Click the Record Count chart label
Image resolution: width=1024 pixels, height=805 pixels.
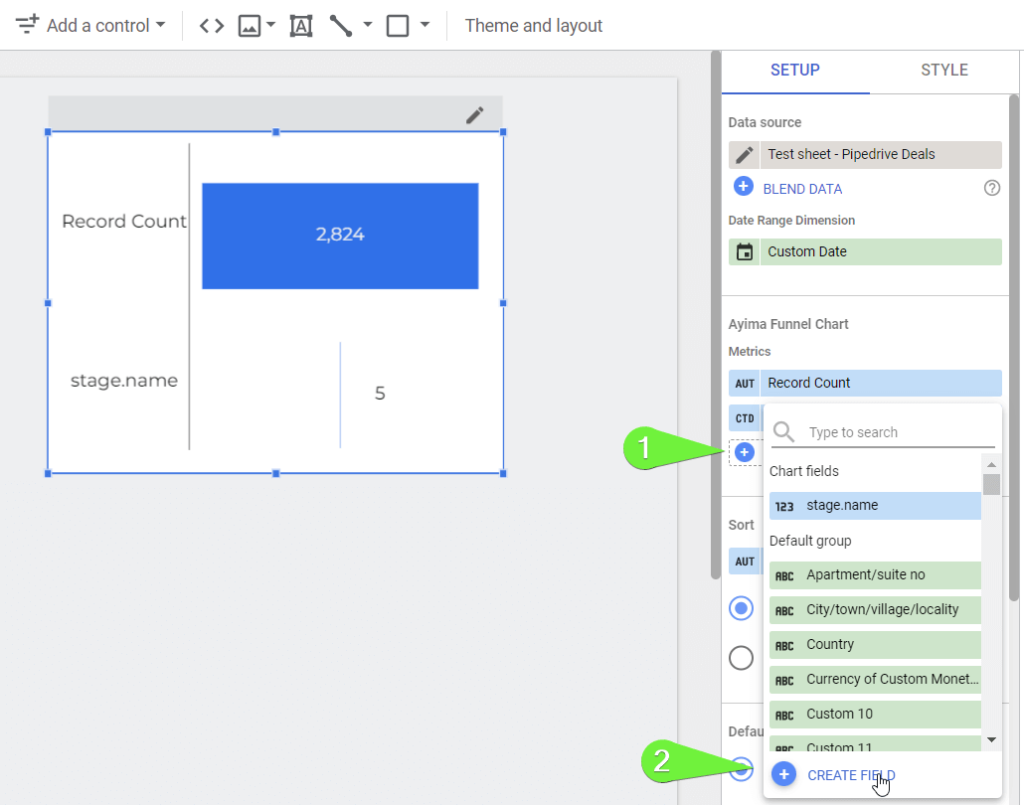point(124,221)
